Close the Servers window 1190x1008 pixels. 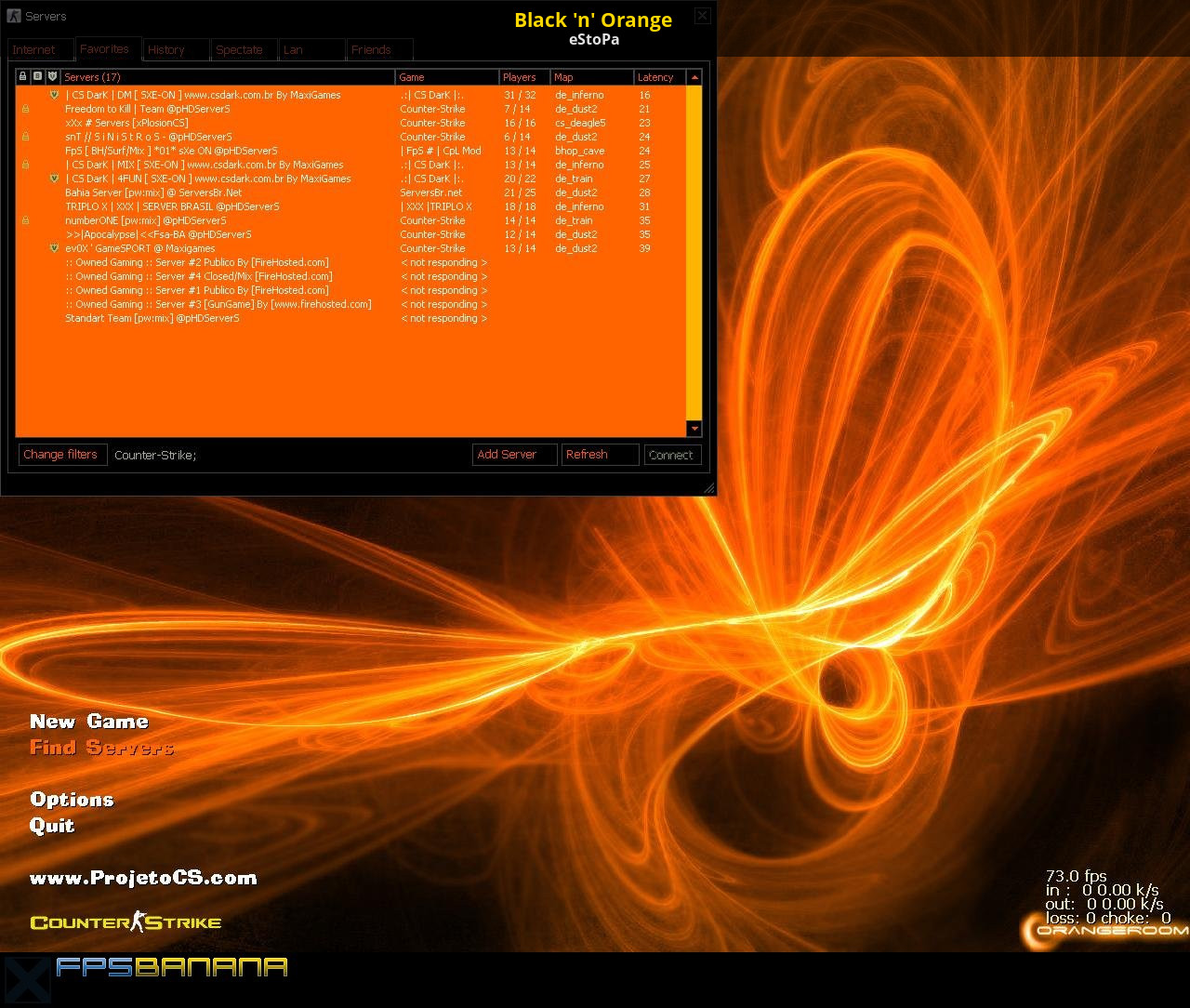point(703,16)
